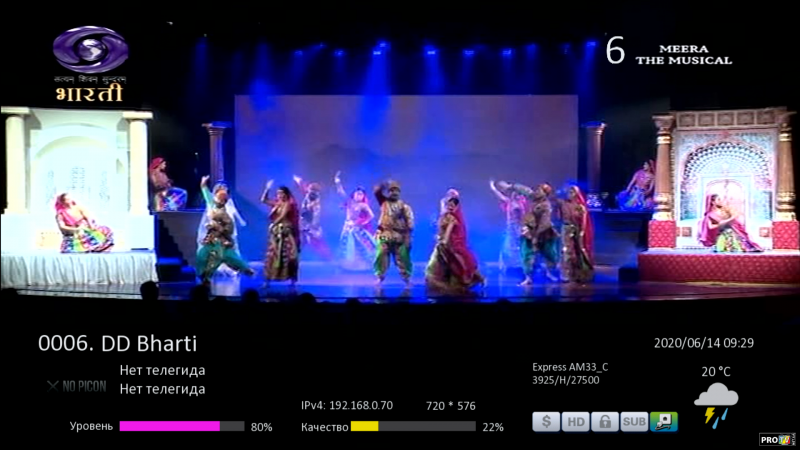Click the second 'Нет телегида' program line
The image size is (800, 450).
click(162, 389)
